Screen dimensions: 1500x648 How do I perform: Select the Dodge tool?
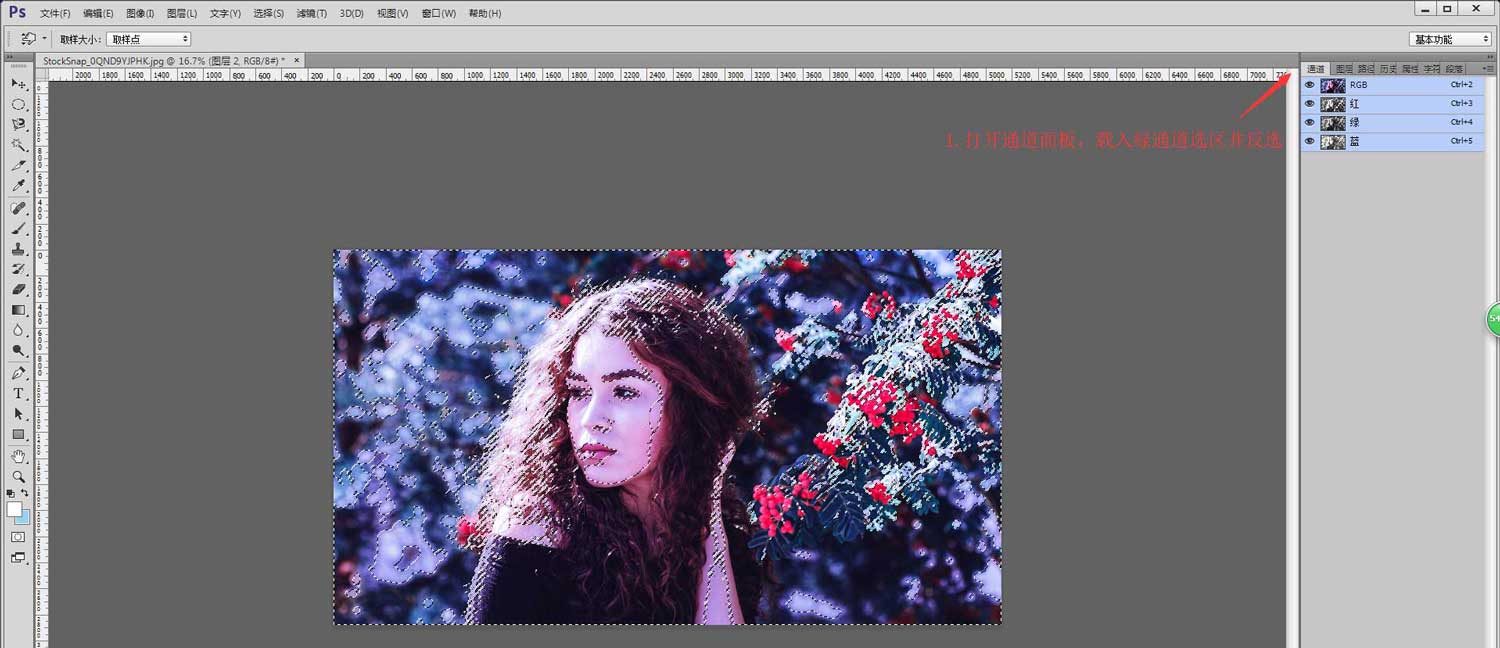click(18, 351)
